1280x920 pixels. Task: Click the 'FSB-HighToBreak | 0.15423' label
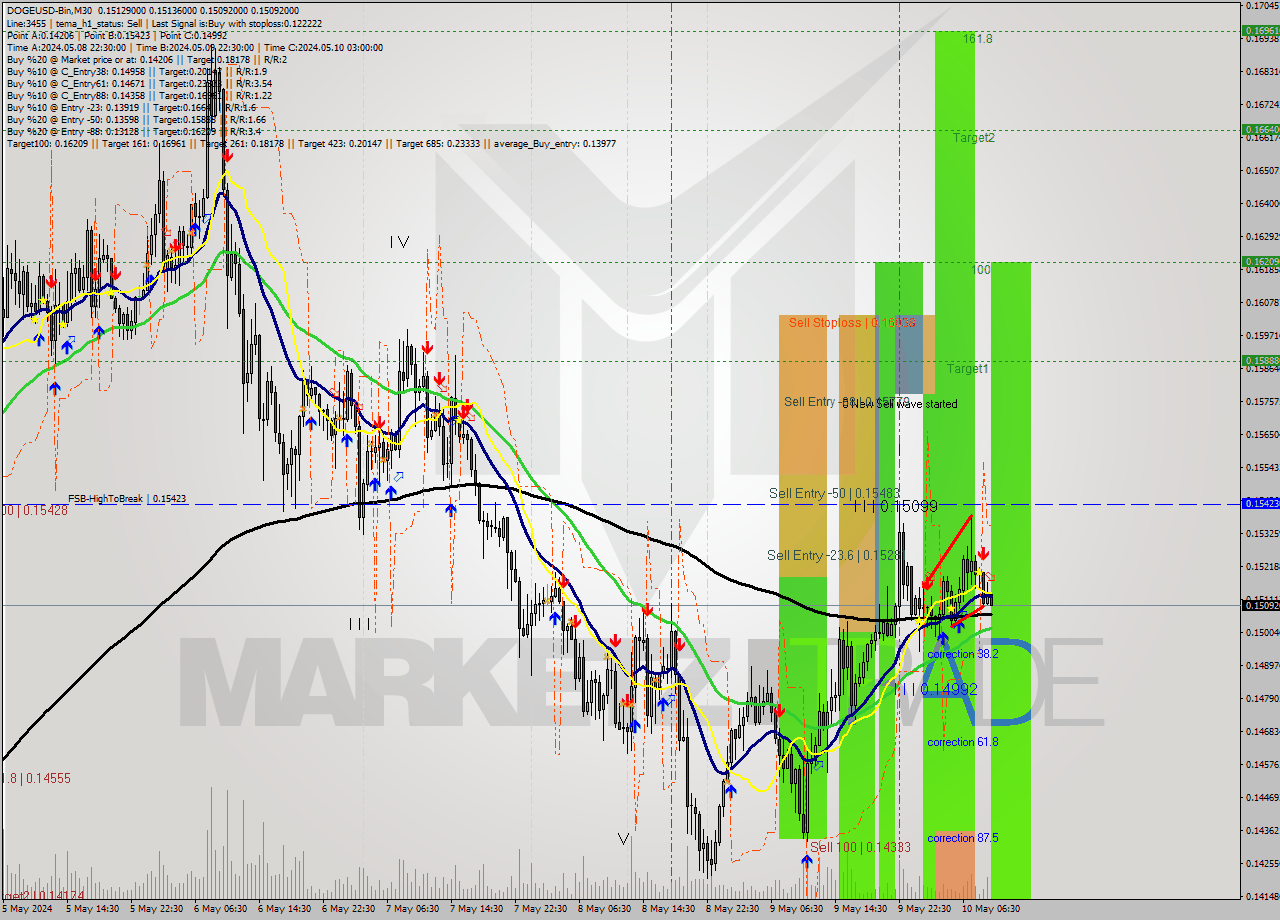127,498
